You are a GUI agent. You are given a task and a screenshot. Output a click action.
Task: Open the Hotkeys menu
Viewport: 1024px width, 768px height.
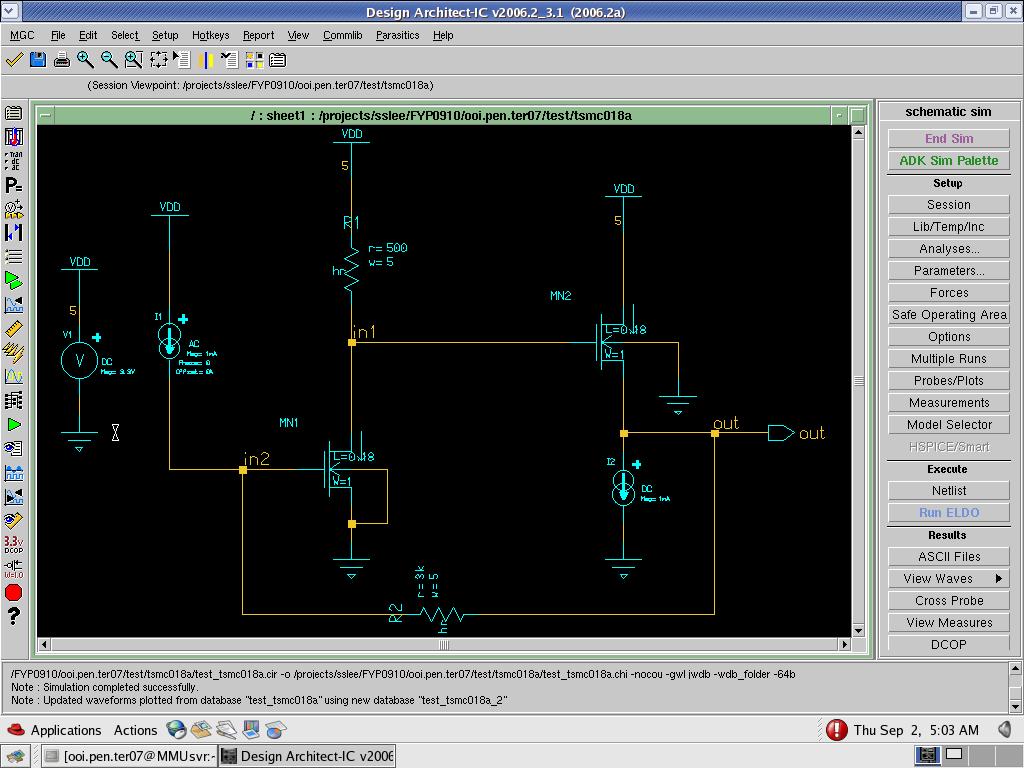[x=210, y=35]
